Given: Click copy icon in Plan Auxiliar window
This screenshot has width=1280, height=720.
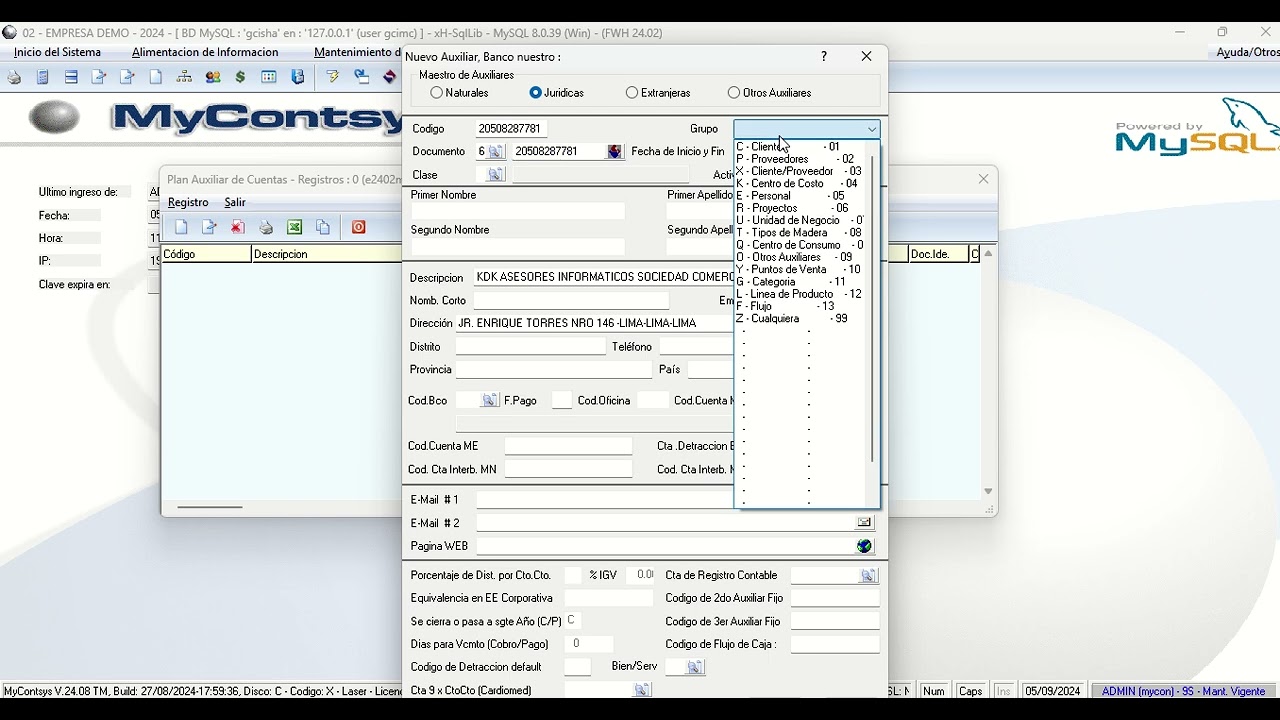Looking at the screenshot, I should click(322, 227).
